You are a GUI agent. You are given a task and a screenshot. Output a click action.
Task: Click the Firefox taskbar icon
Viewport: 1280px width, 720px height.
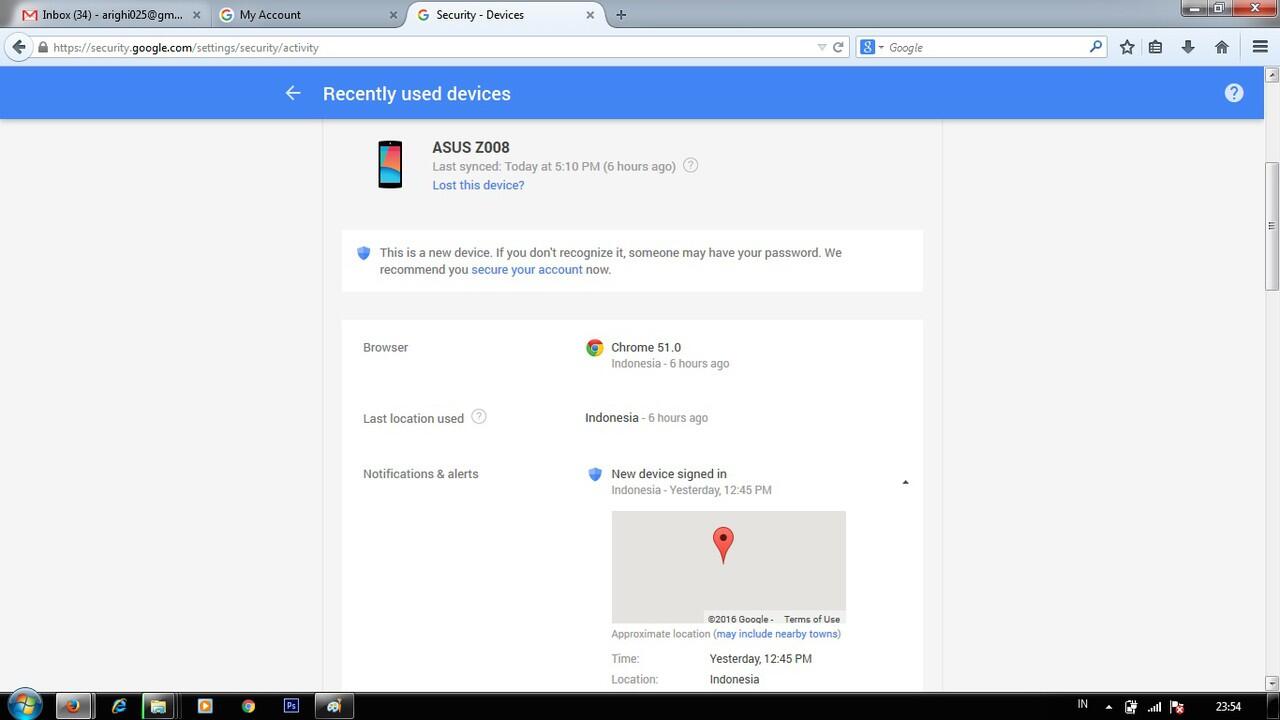pos(72,705)
